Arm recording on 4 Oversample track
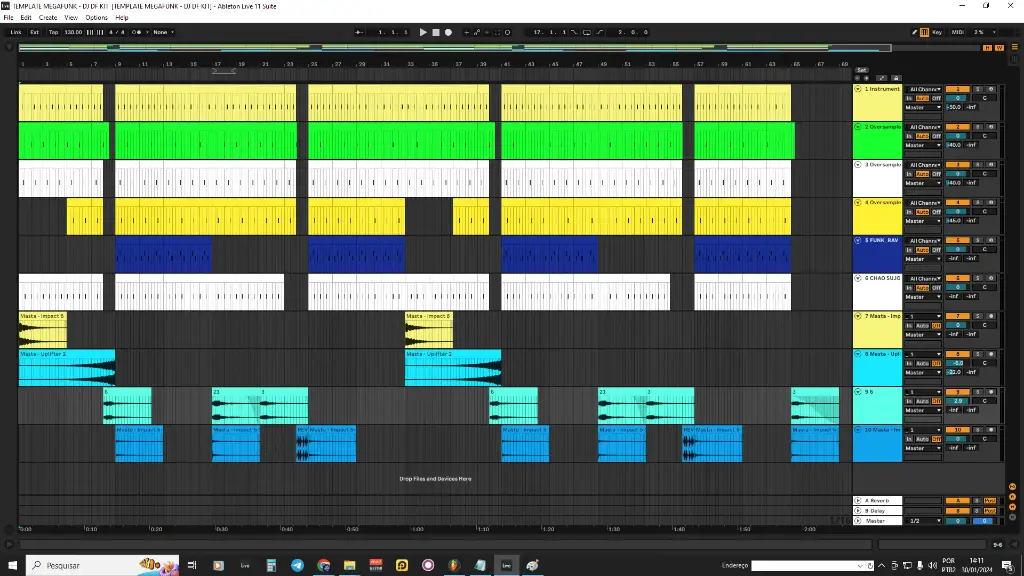Screen dimensions: 1024x576 991,202
